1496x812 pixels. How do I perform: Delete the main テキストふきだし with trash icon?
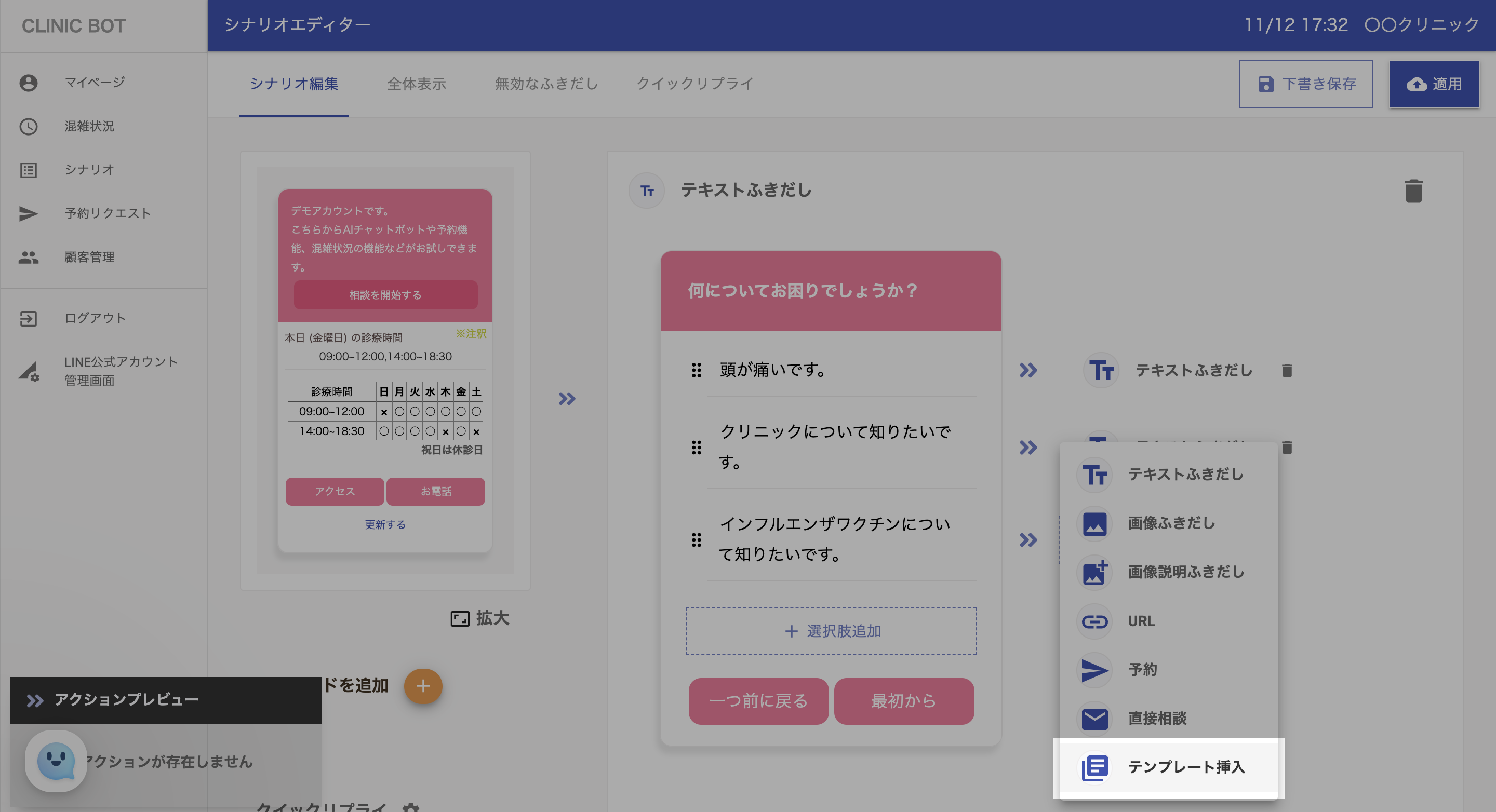(x=1413, y=191)
